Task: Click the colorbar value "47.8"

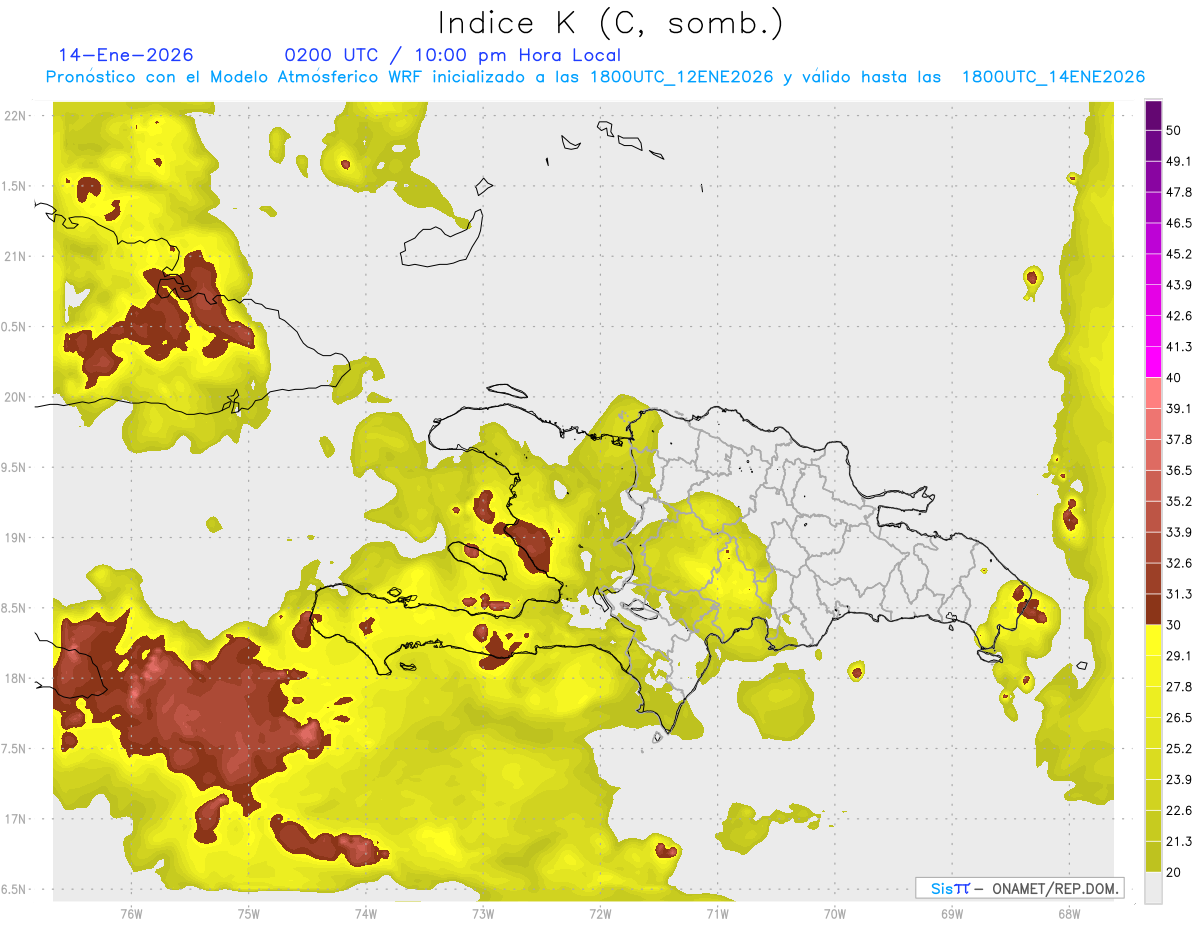Action: (x=1179, y=192)
